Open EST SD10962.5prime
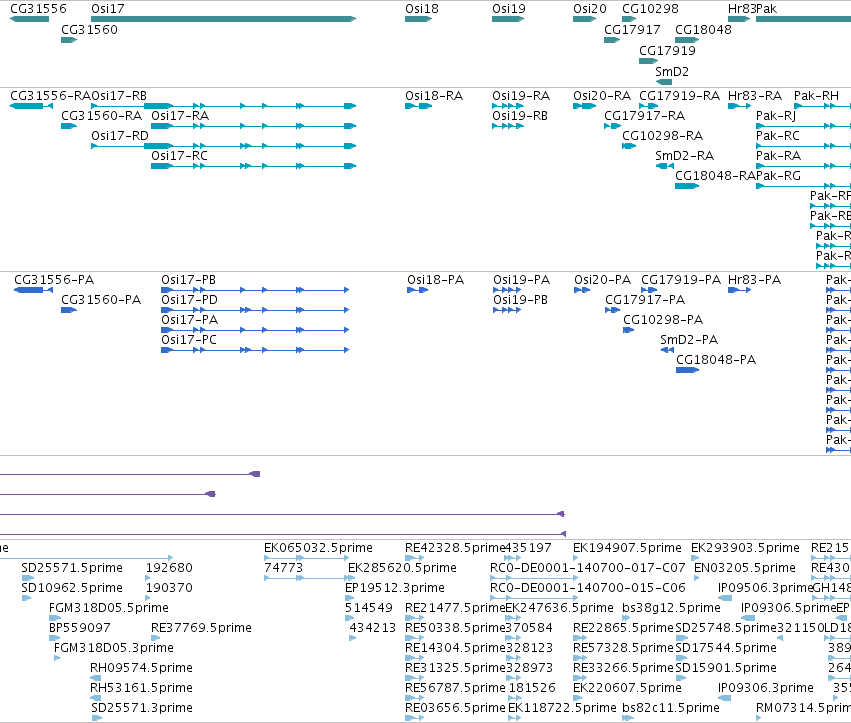 click(72, 588)
